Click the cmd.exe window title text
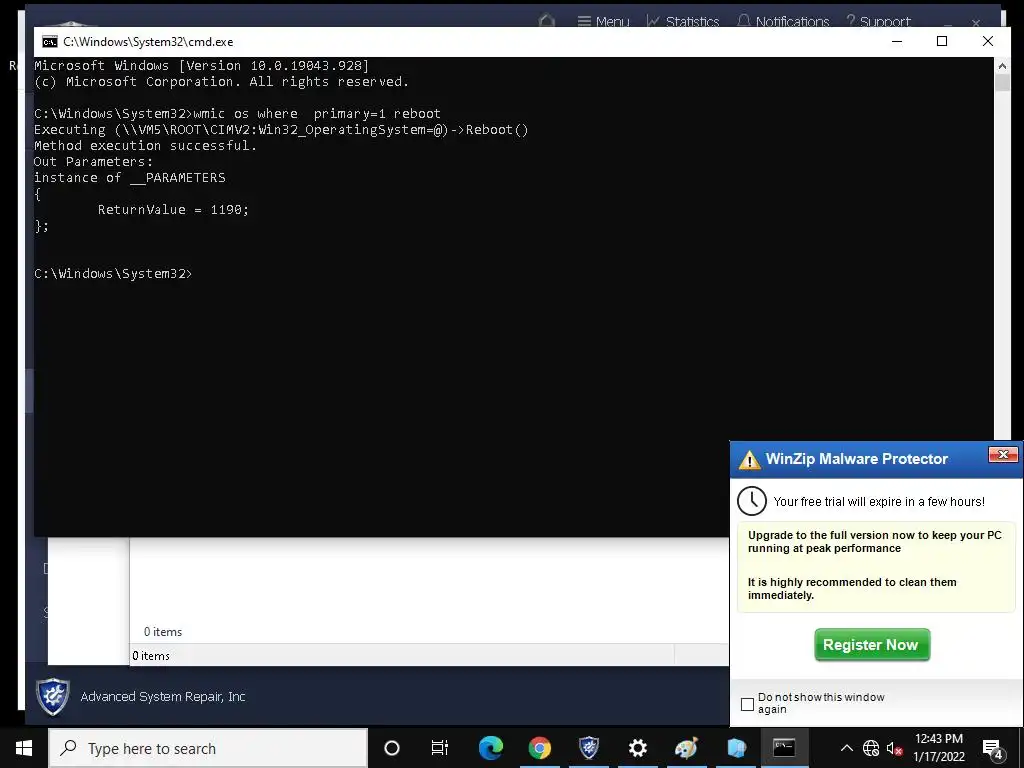Screen dimensions: 1024x768 click(148, 42)
